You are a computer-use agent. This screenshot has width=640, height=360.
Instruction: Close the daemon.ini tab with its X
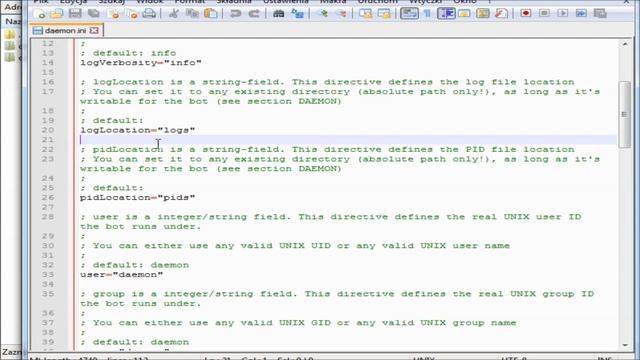pos(94,31)
